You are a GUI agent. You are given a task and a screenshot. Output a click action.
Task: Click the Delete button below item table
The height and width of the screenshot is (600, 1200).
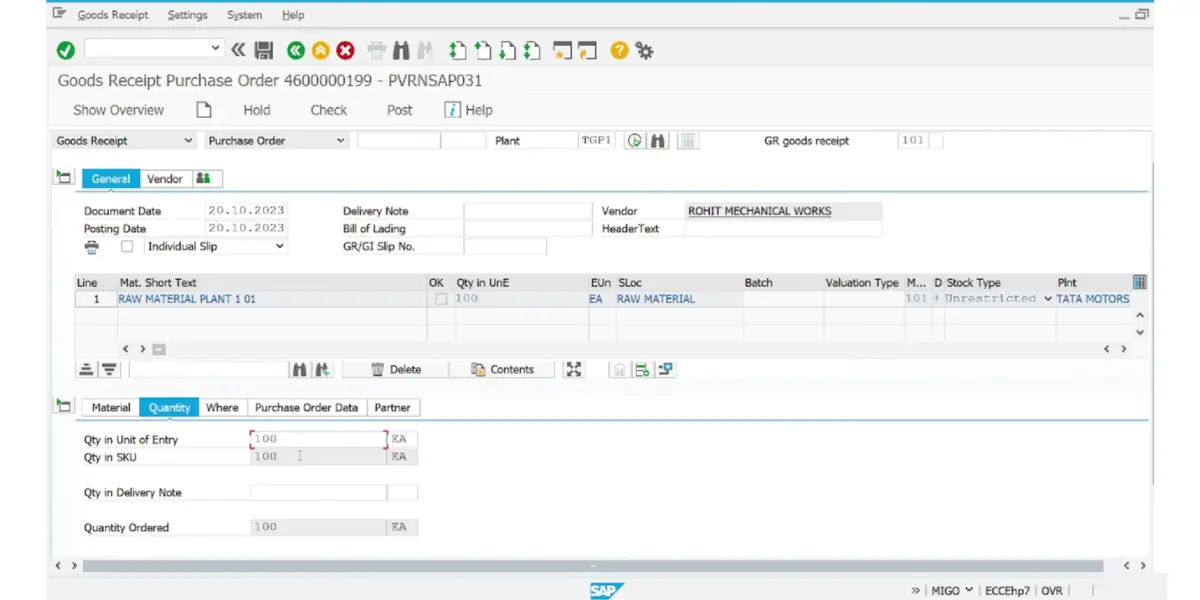(x=396, y=369)
